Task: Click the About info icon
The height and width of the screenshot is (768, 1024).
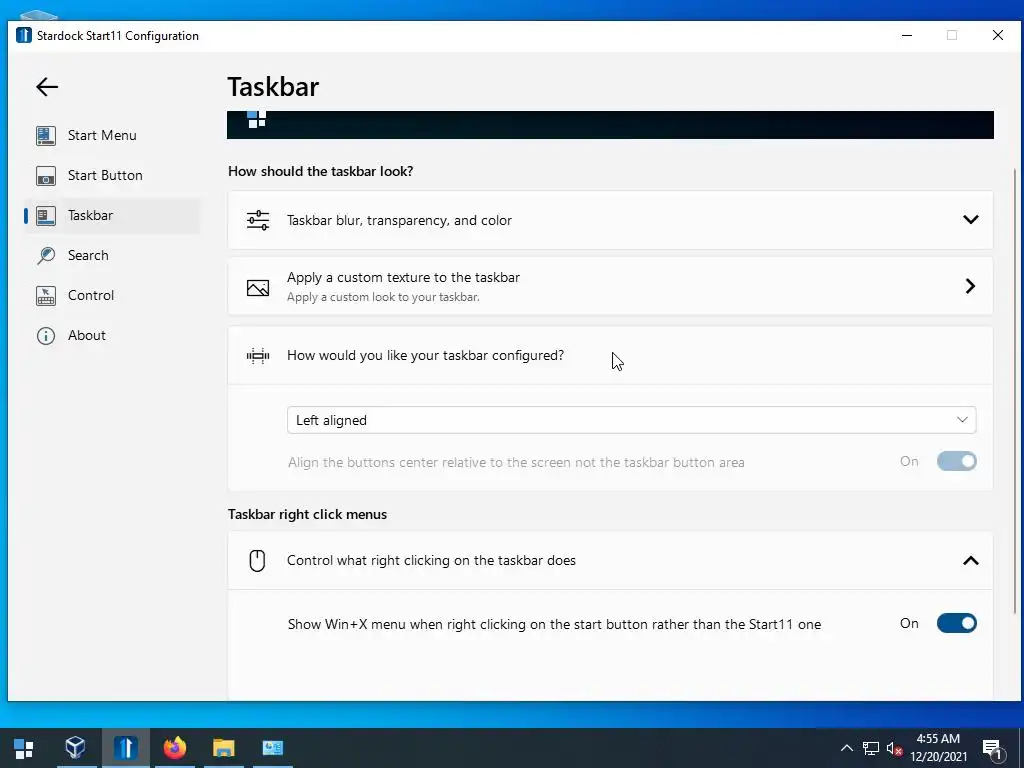Action: [46, 335]
